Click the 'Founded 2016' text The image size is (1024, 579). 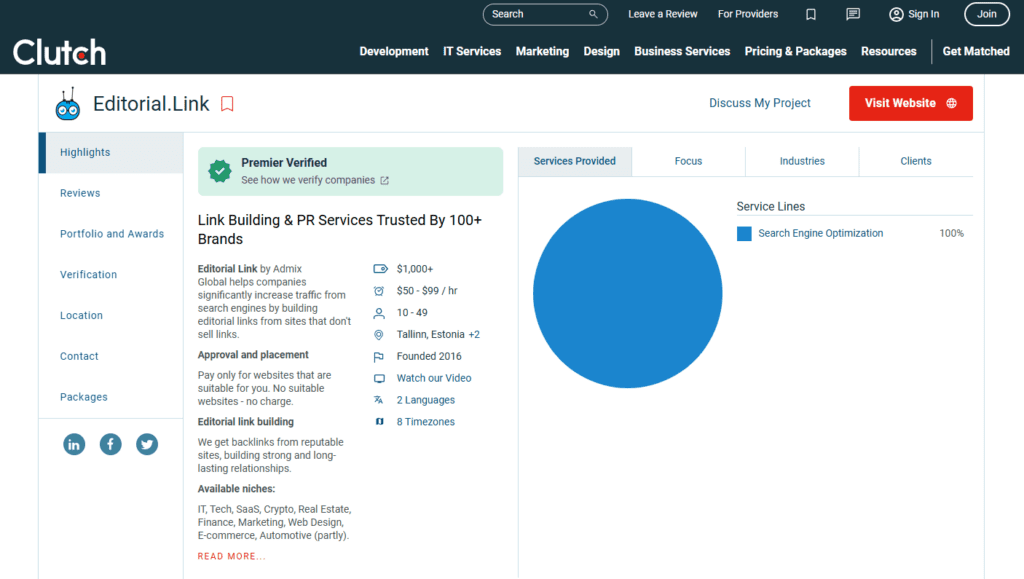click(429, 356)
